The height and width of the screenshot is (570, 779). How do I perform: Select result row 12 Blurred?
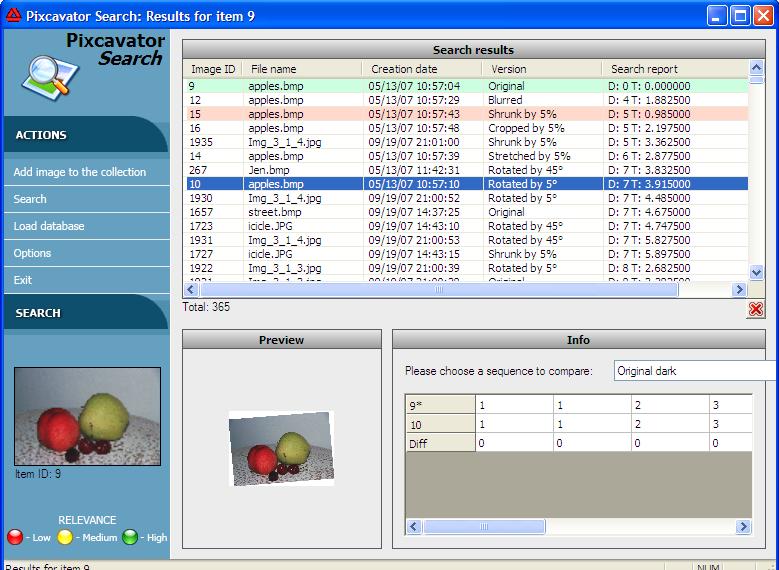(x=467, y=100)
